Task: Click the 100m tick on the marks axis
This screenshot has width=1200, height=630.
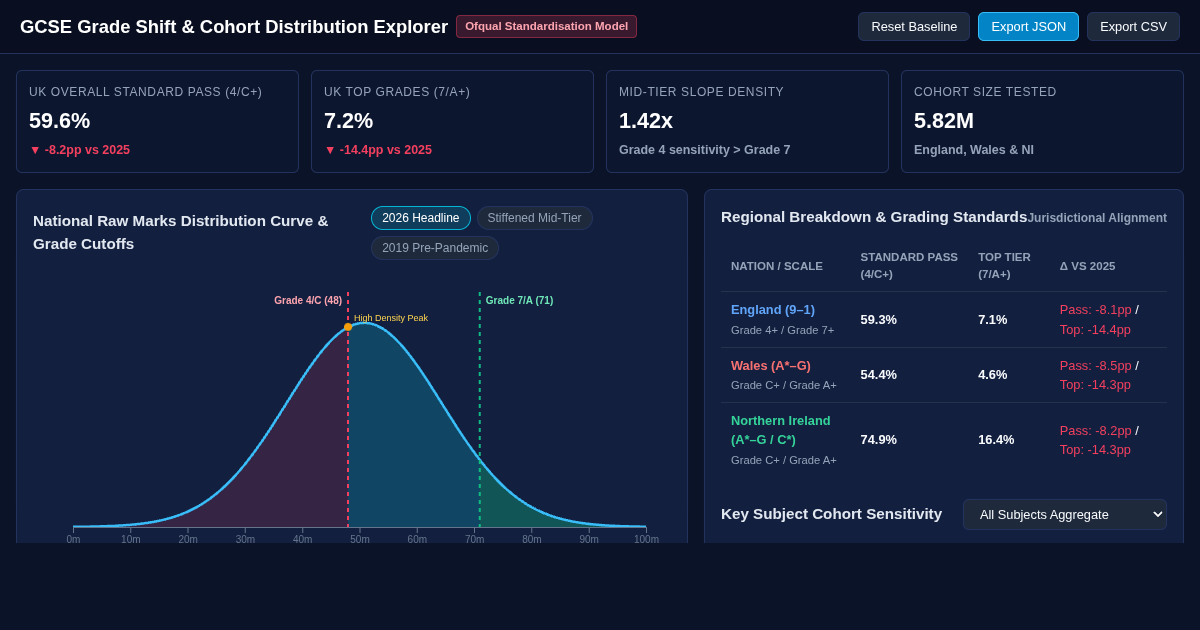Action: point(646,539)
